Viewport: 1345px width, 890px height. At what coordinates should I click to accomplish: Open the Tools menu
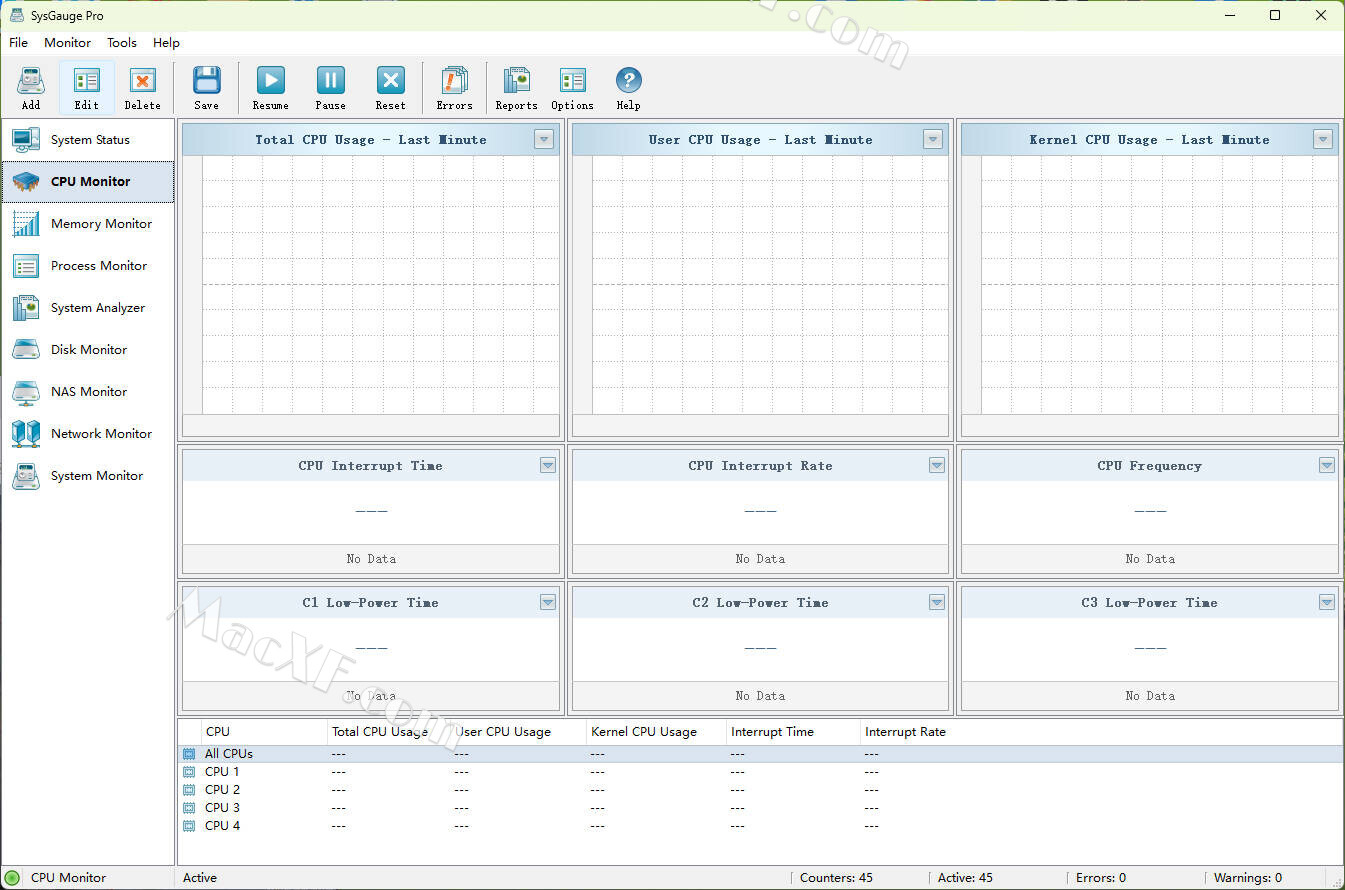coord(122,43)
